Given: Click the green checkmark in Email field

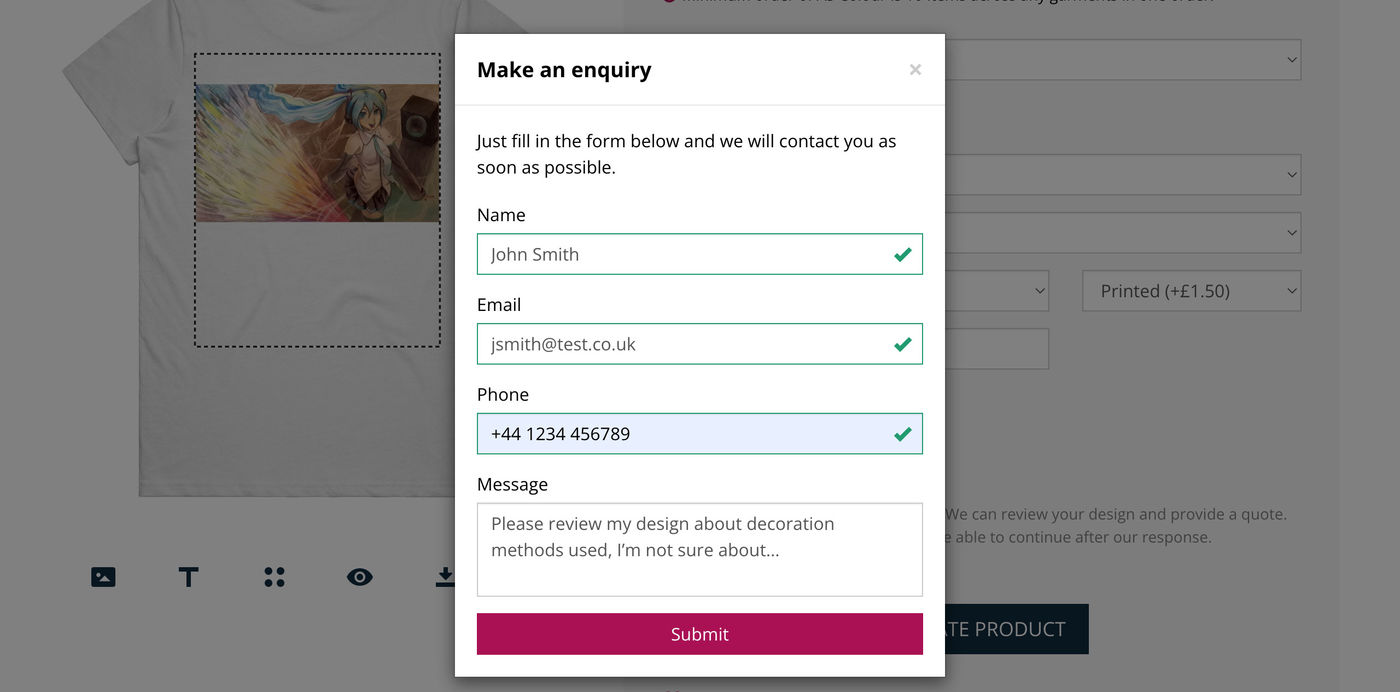Looking at the screenshot, I should click(x=903, y=345).
